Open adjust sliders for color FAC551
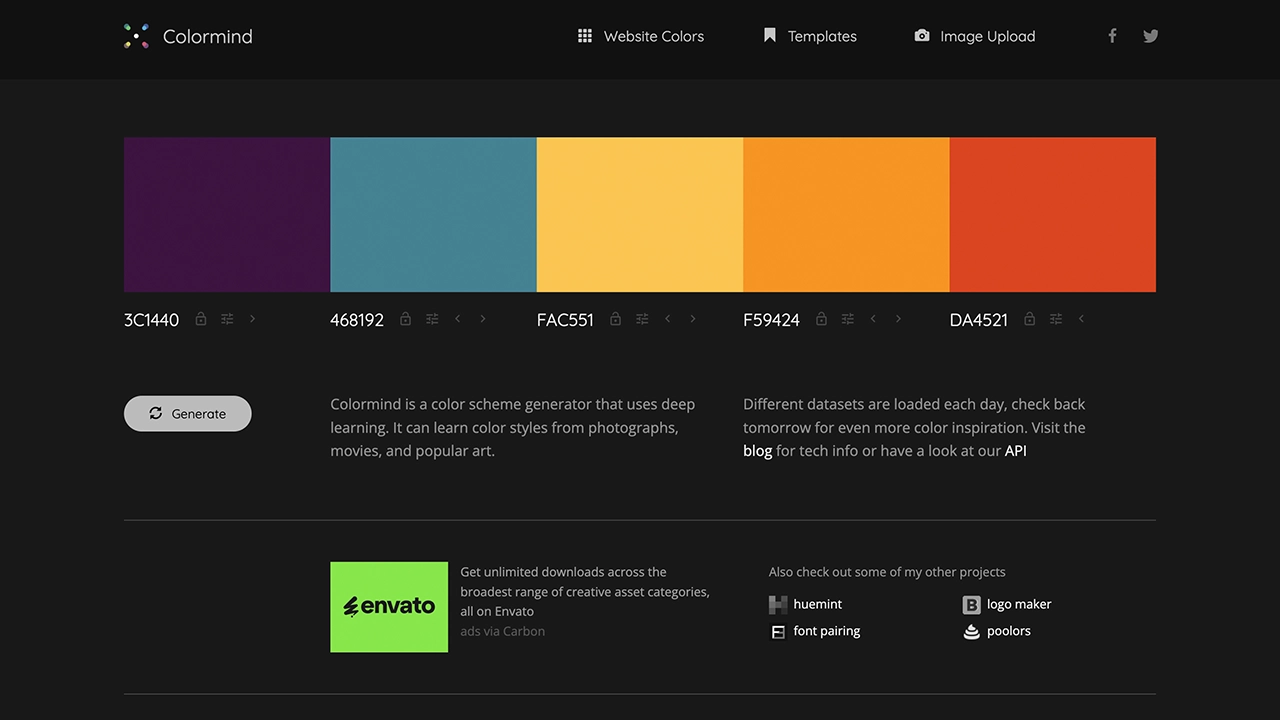The image size is (1280, 720). click(642, 319)
